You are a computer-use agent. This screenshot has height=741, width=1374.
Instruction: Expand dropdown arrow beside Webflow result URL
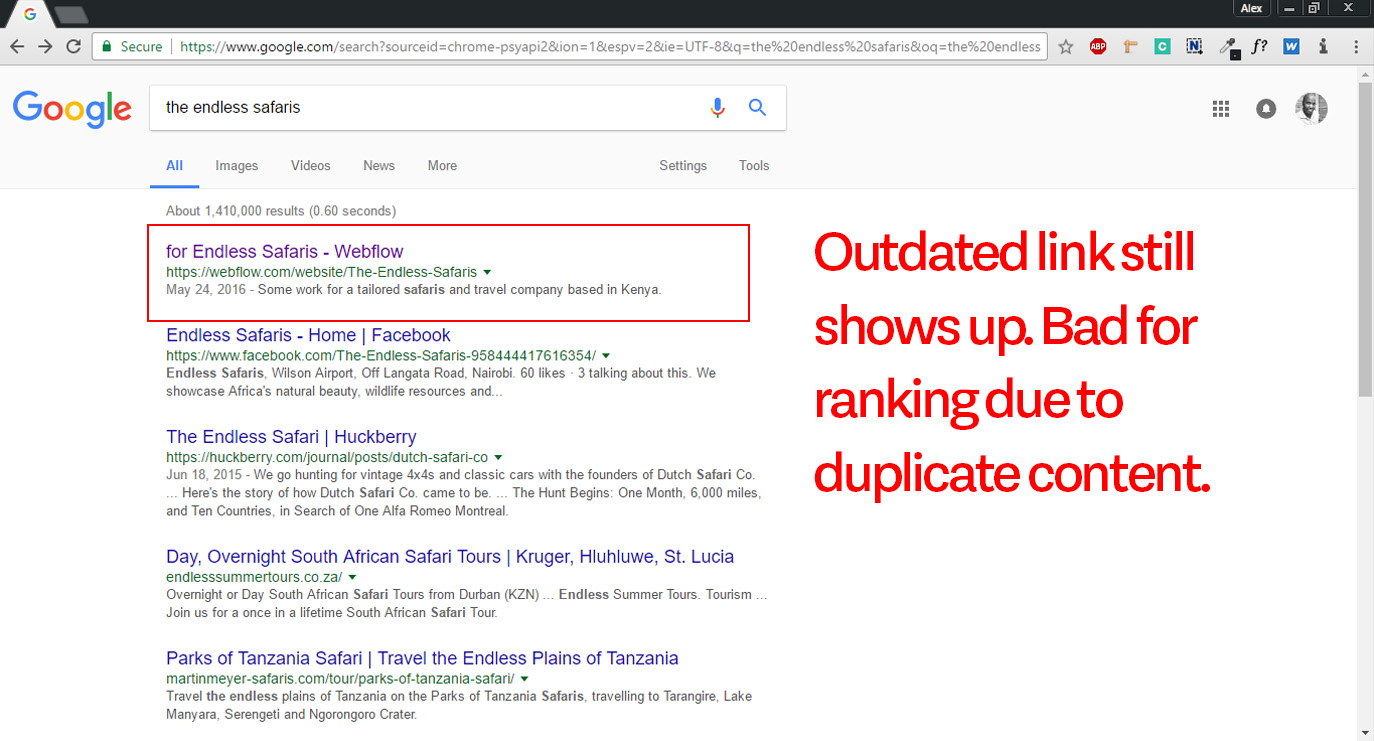pos(487,272)
